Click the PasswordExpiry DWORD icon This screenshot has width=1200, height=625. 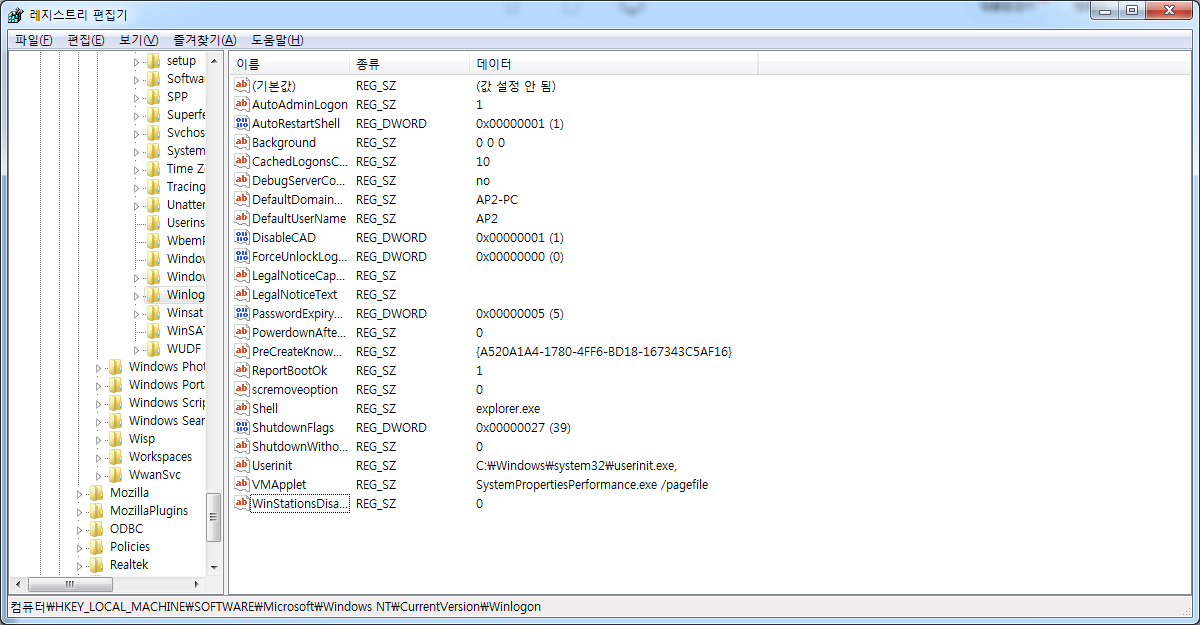click(241, 313)
